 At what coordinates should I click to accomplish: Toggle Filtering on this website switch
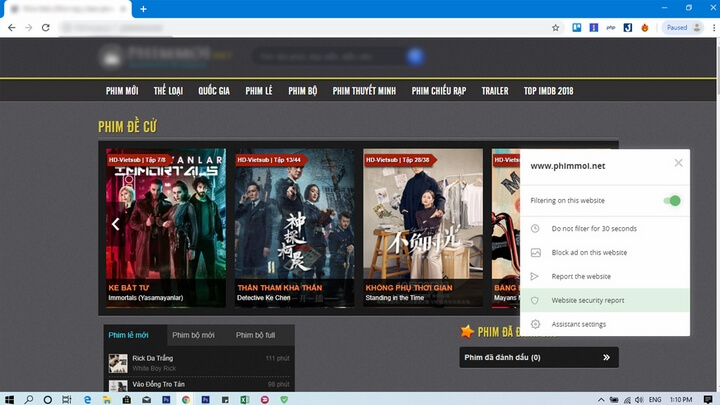pyautogui.click(x=672, y=201)
